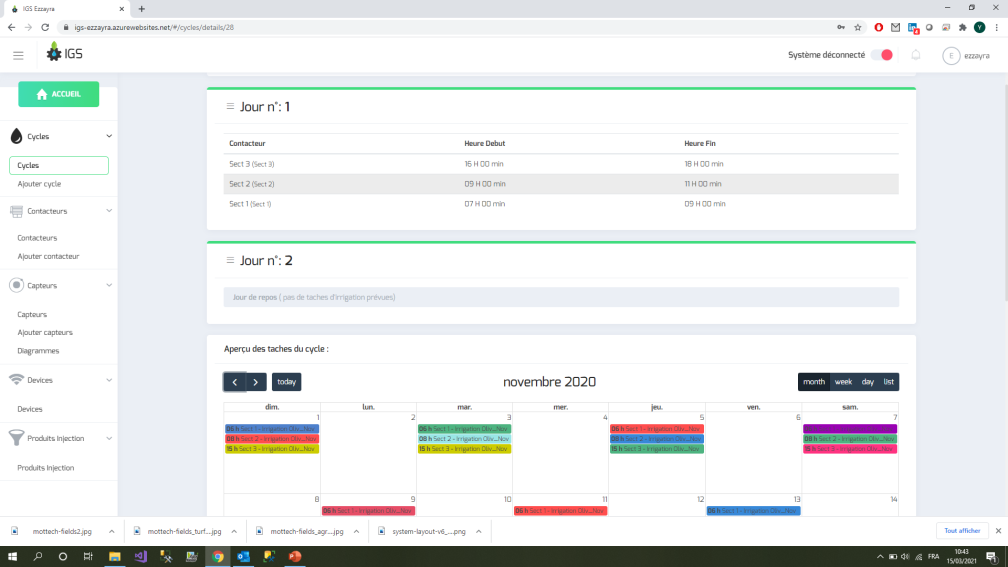This screenshot has height=567, width=1008.
Task: Click the ACCUEIL home button
Action: [x=58, y=94]
